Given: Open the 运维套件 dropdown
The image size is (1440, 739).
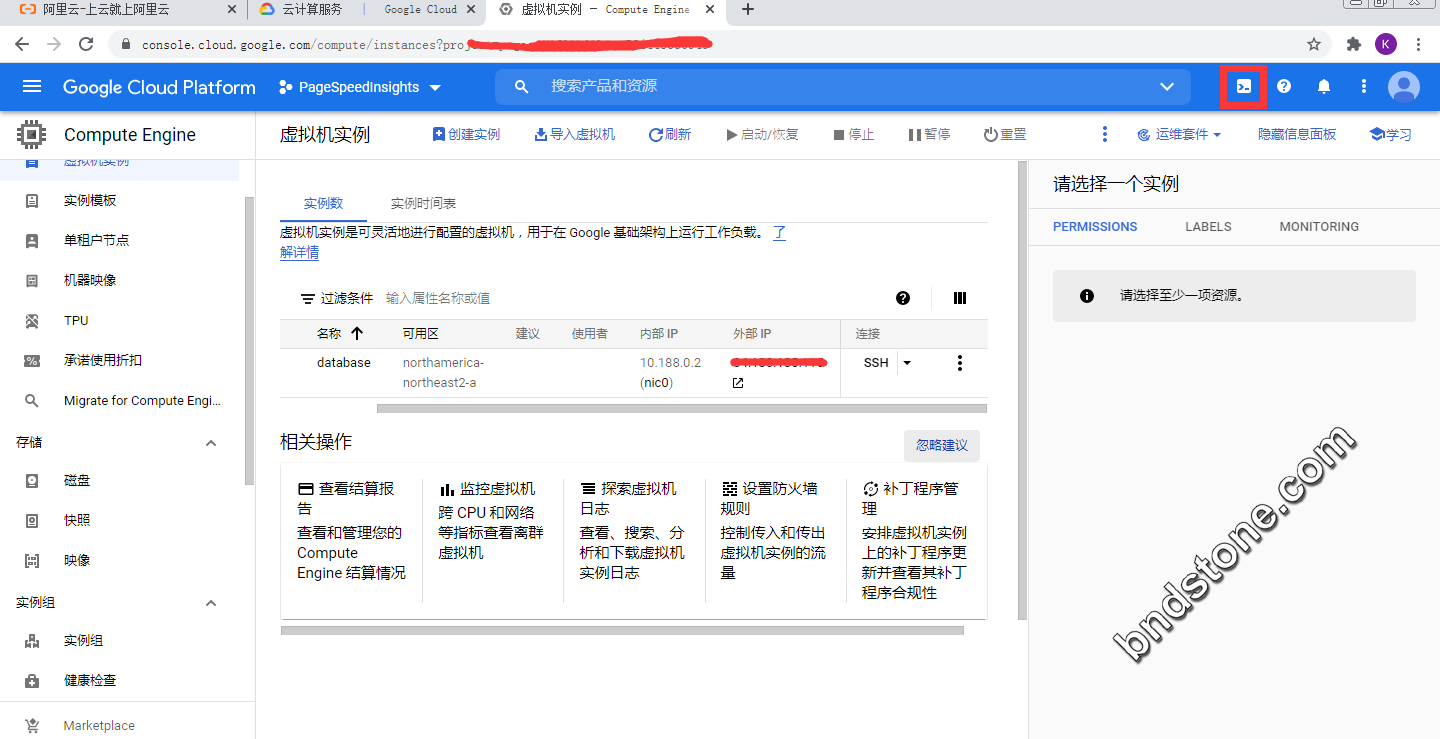Looking at the screenshot, I should coord(1179,134).
